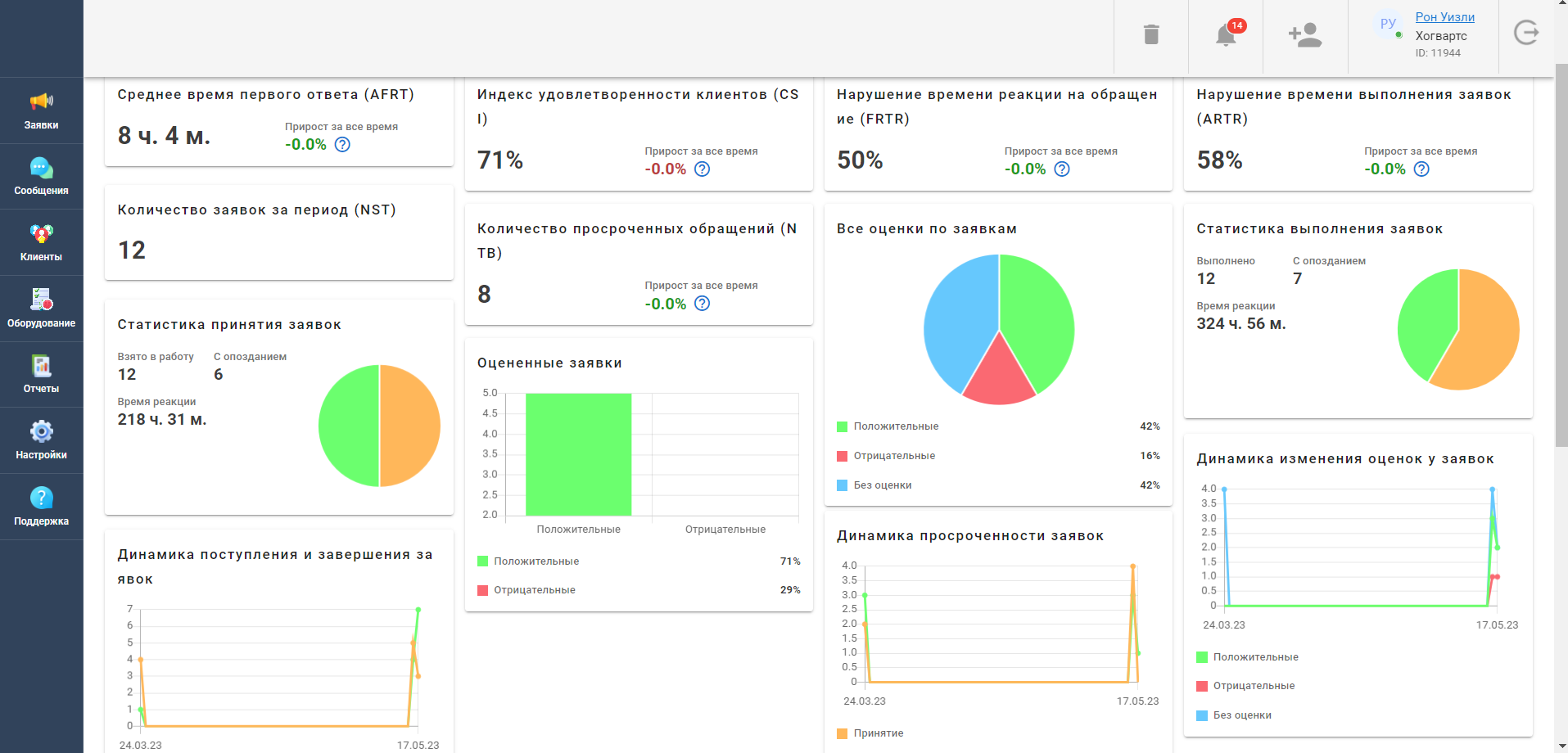Click the РУ user avatar
Screen dimensions: 1568x753
coord(1388,24)
